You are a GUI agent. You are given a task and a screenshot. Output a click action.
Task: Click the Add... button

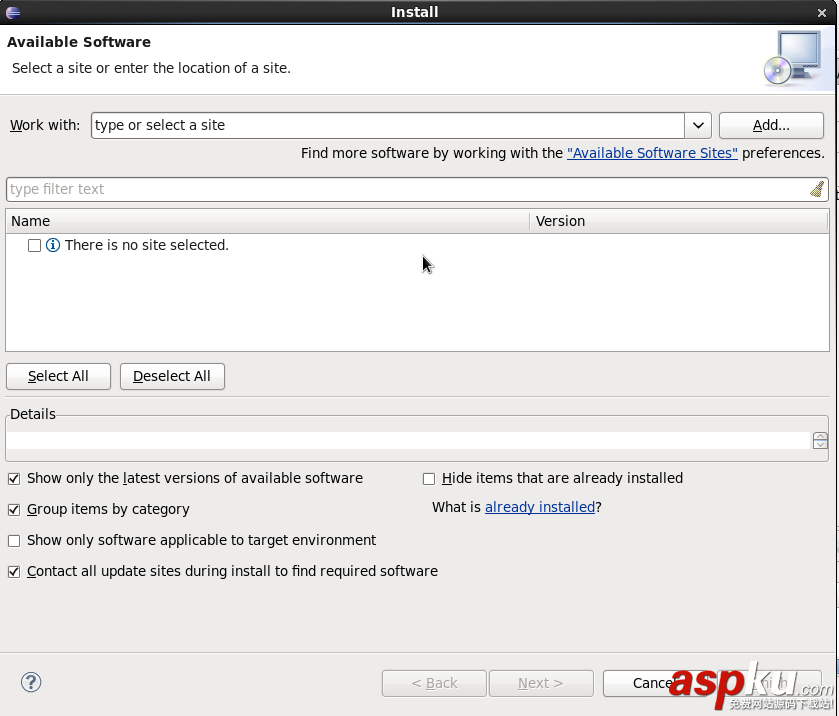point(771,125)
